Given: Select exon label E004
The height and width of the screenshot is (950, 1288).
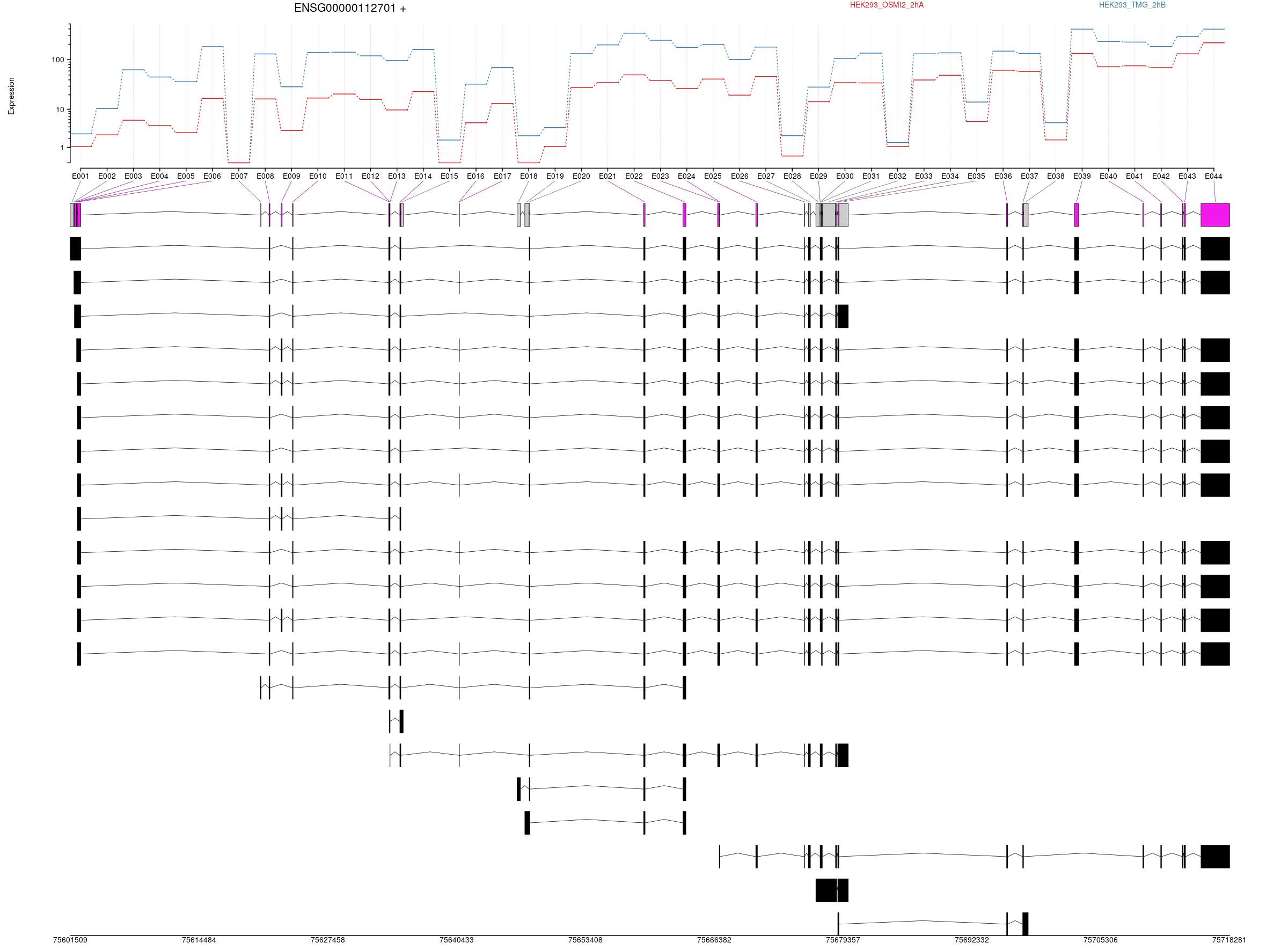Looking at the screenshot, I should point(159,177).
